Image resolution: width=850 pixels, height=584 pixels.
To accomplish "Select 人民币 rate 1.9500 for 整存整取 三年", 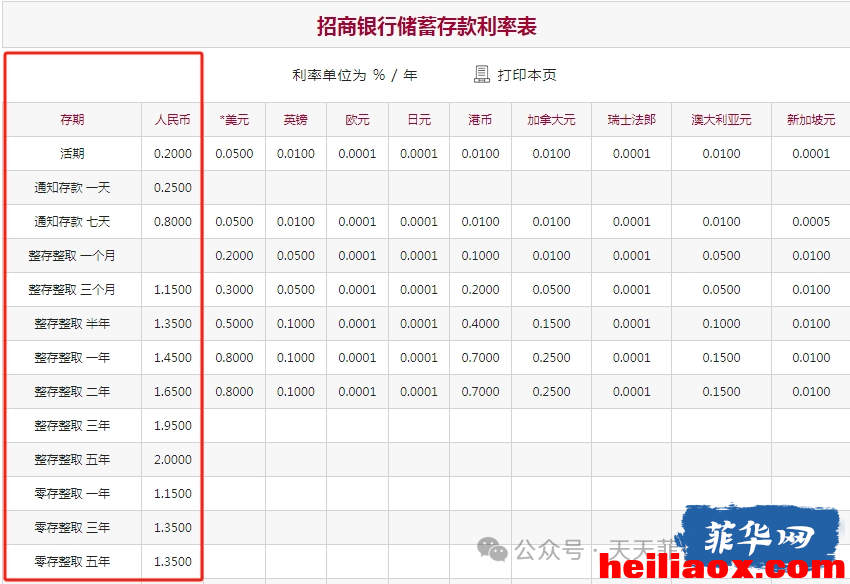I will pos(172,426).
